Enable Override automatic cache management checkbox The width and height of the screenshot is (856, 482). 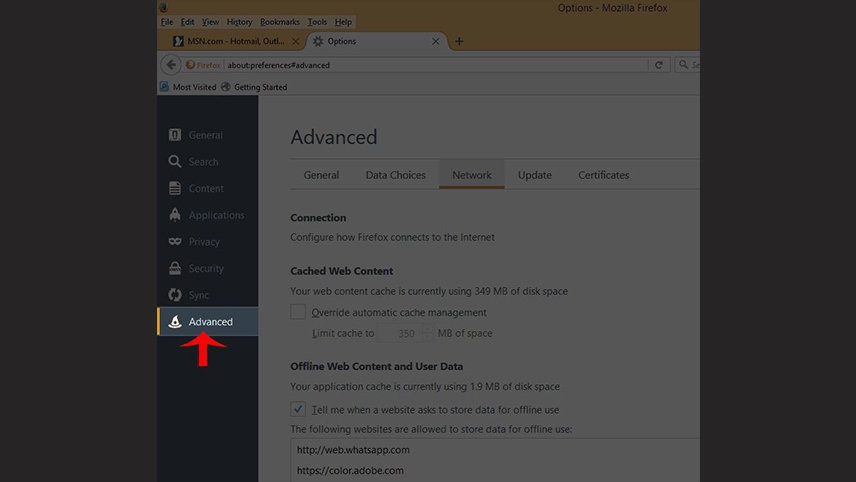(x=298, y=312)
